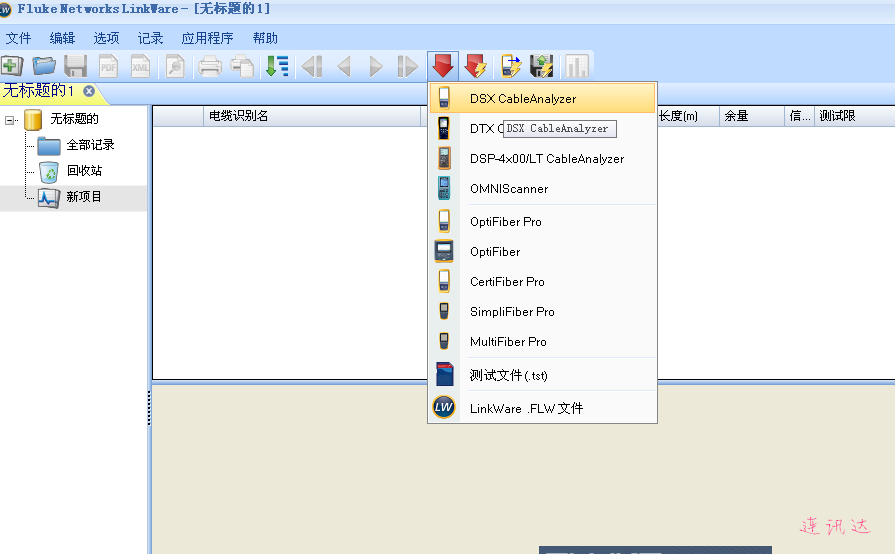Click the tester with blue arrow toolbar icon
895x554 pixels.
click(512, 66)
